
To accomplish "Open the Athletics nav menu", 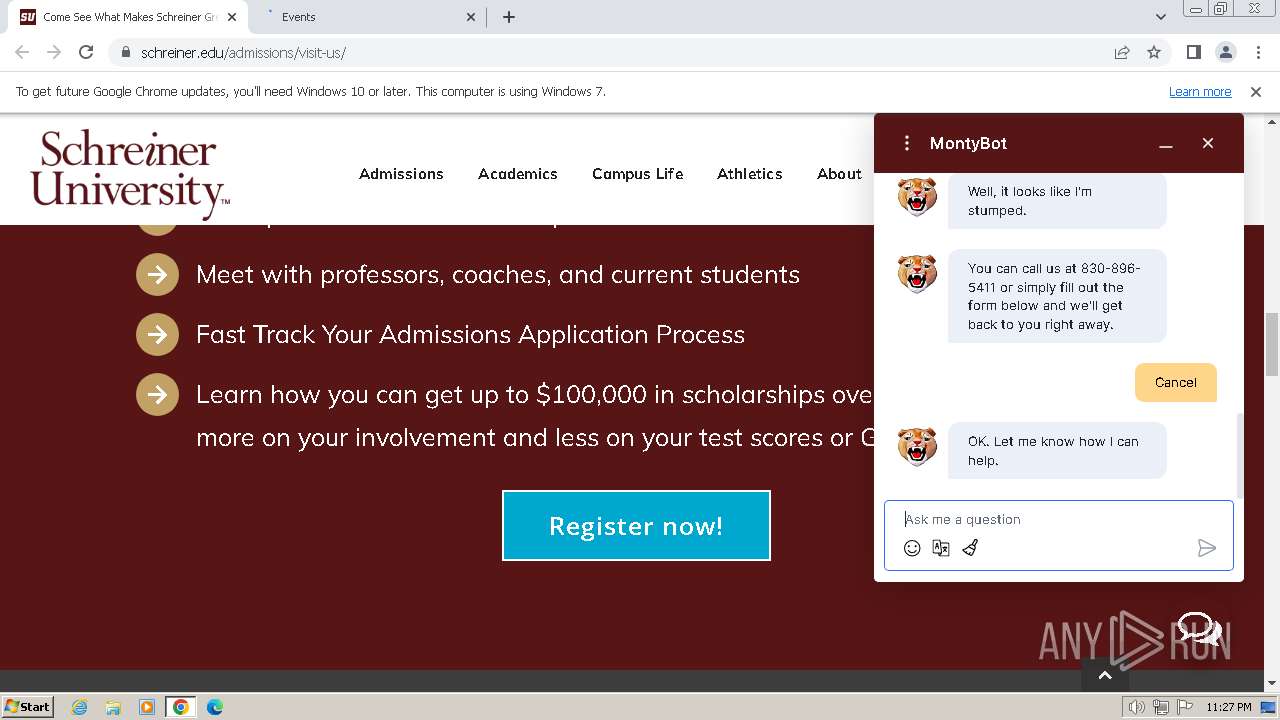I will tap(750, 174).
